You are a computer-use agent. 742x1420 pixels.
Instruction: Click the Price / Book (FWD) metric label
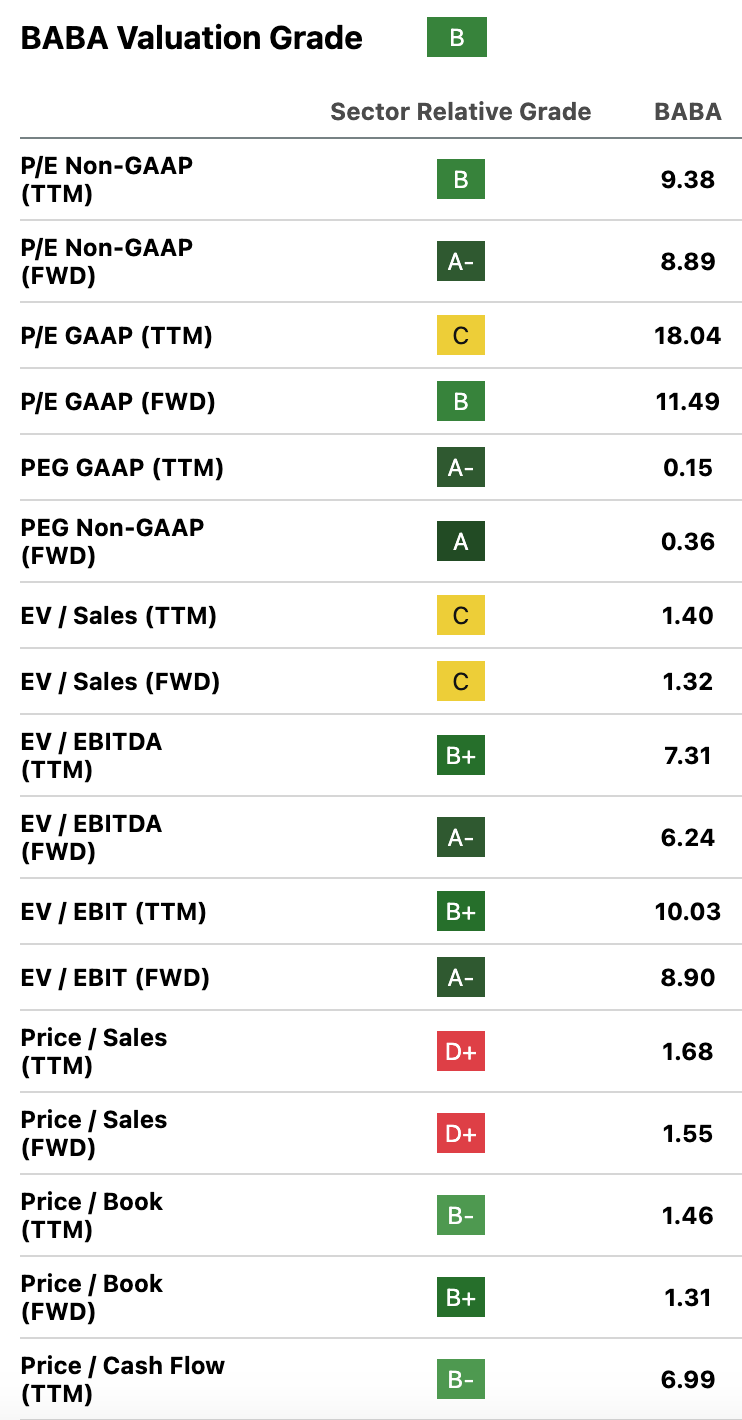click(x=92, y=1297)
